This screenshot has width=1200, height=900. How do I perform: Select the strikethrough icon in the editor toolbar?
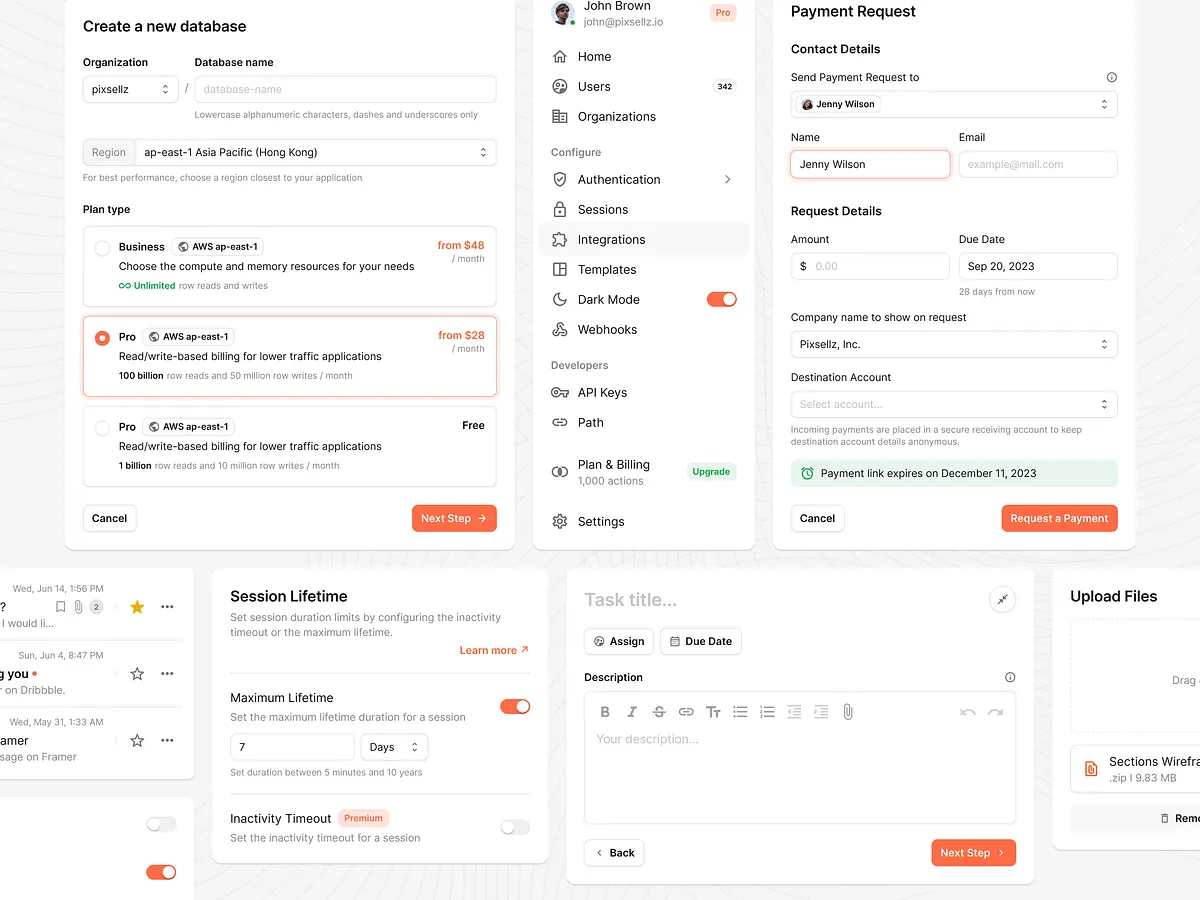tap(658, 711)
